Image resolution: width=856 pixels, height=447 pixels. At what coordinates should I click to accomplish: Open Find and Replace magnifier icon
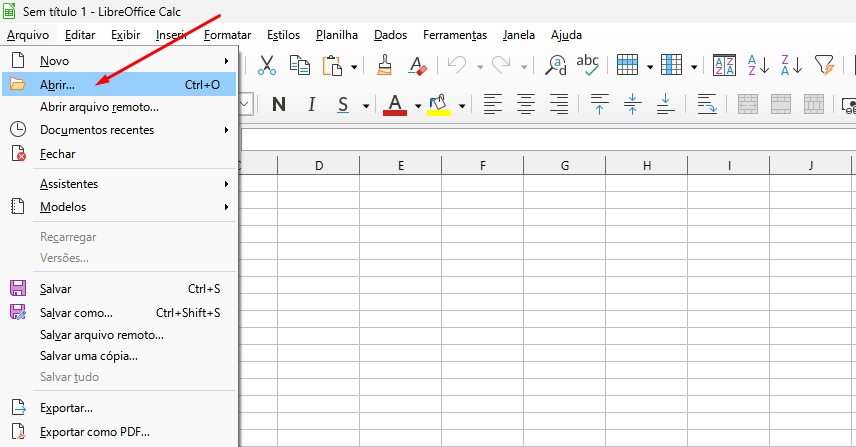click(x=556, y=66)
